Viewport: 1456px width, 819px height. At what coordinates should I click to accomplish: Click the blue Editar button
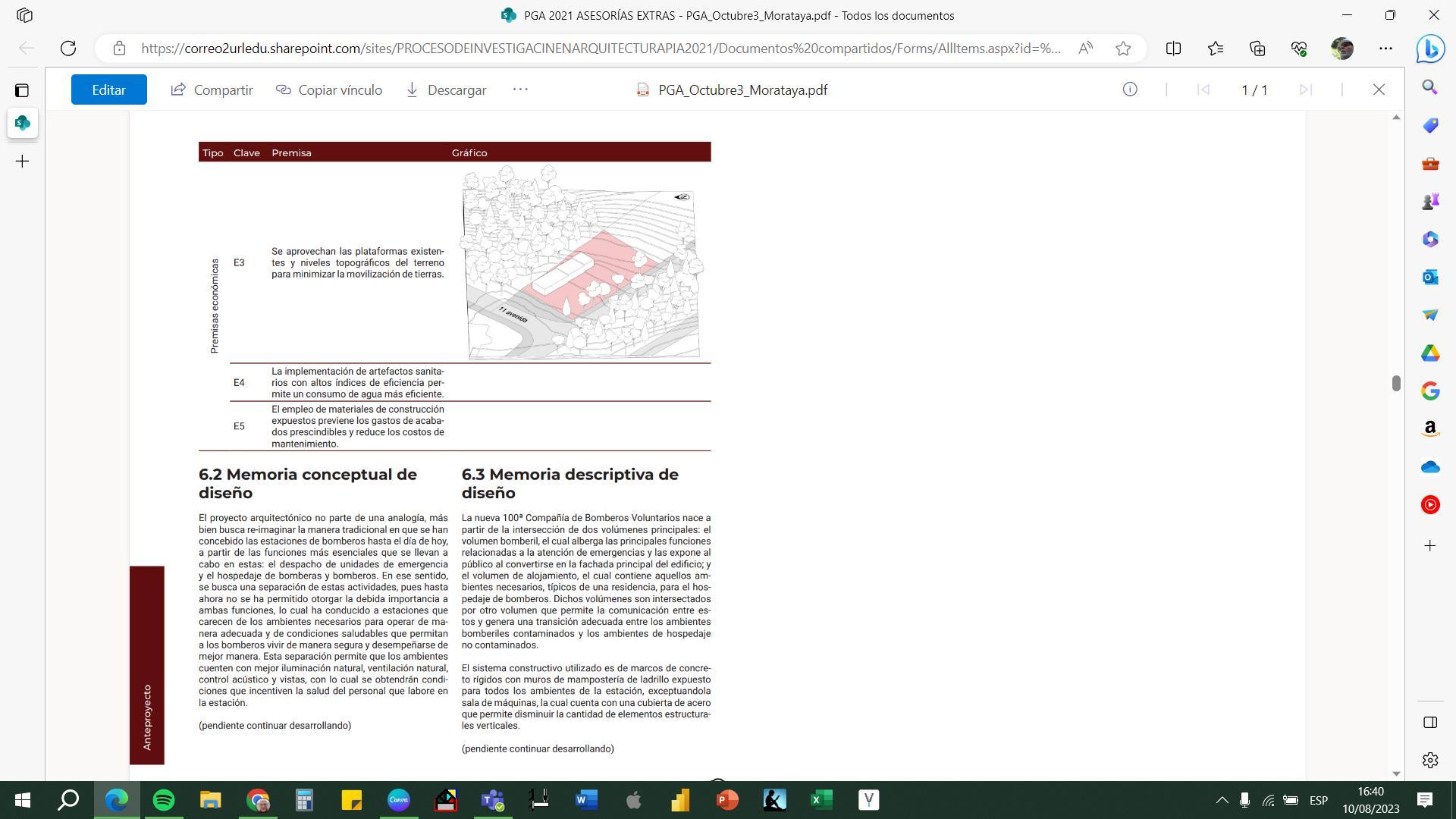[x=108, y=89]
